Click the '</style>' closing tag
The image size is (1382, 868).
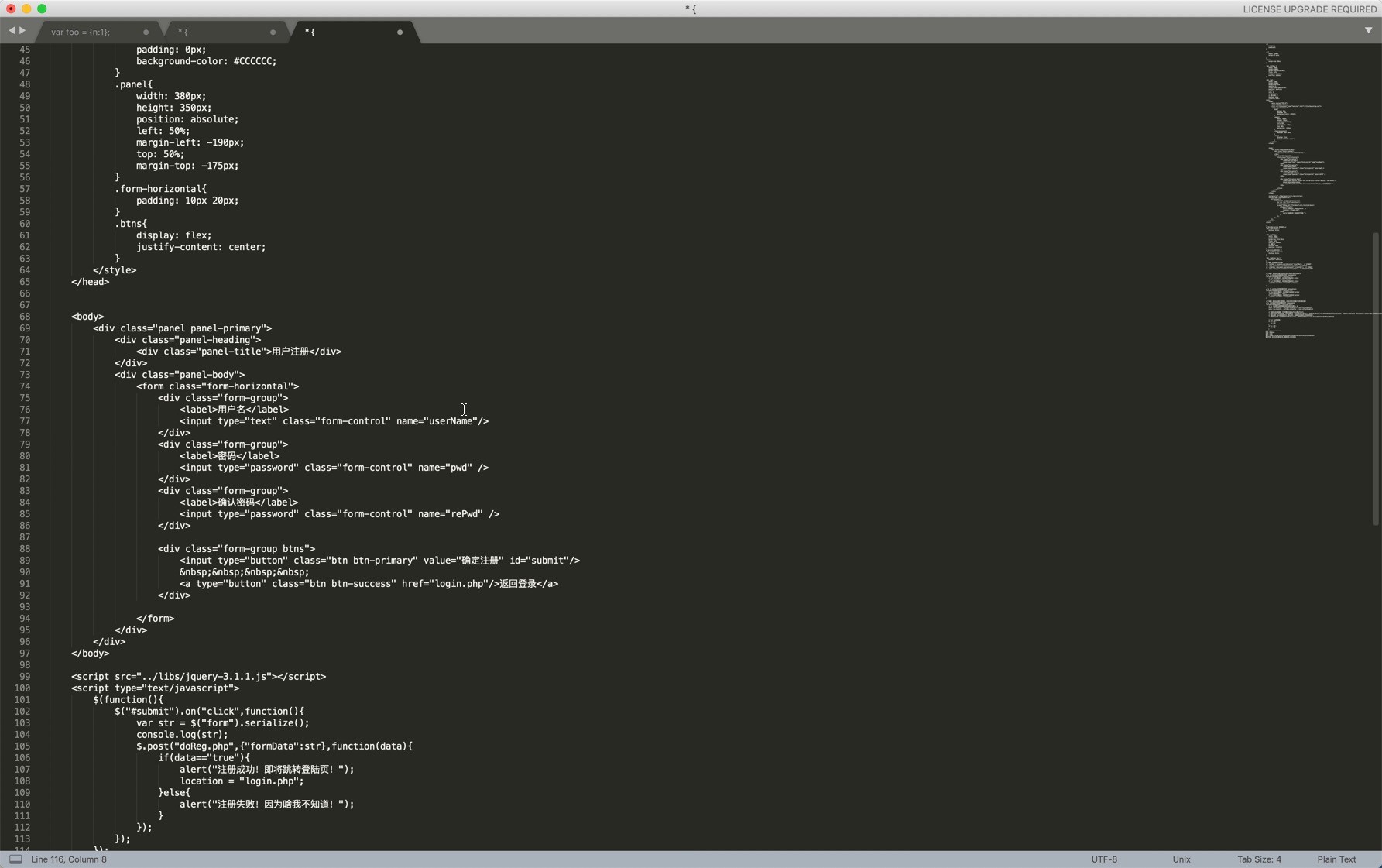pos(115,270)
